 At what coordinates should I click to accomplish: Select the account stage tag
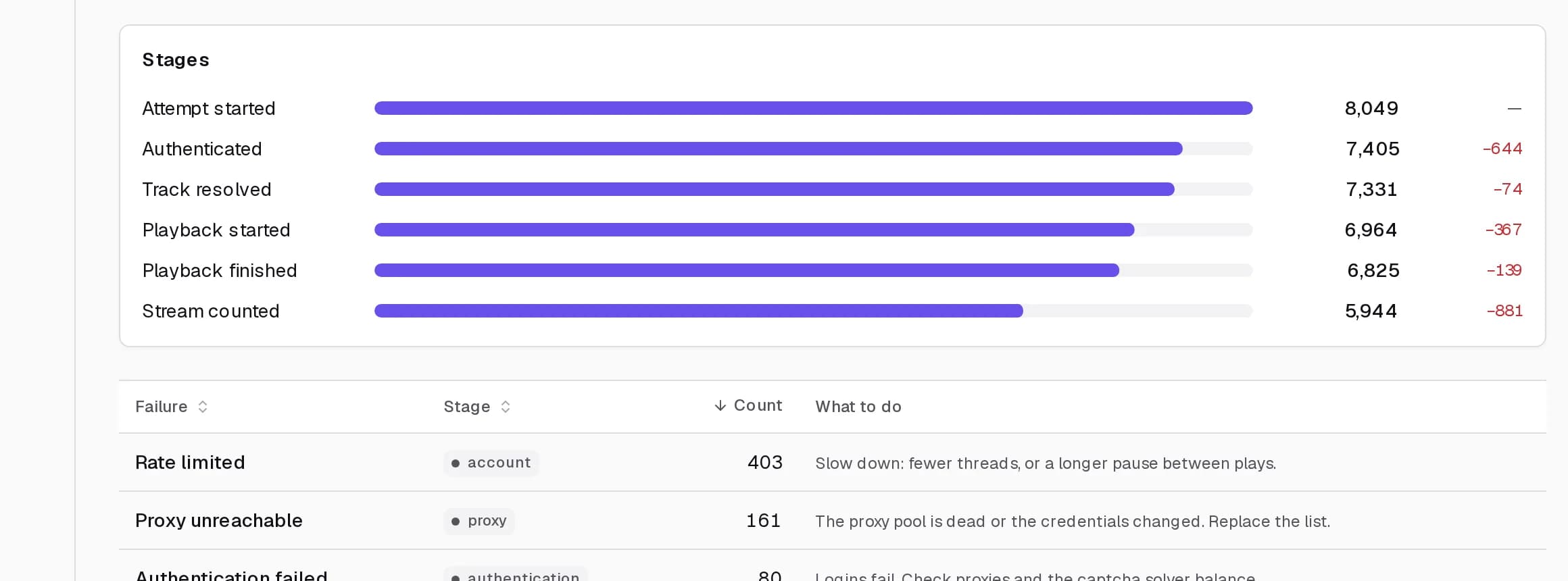coord(491,463)
